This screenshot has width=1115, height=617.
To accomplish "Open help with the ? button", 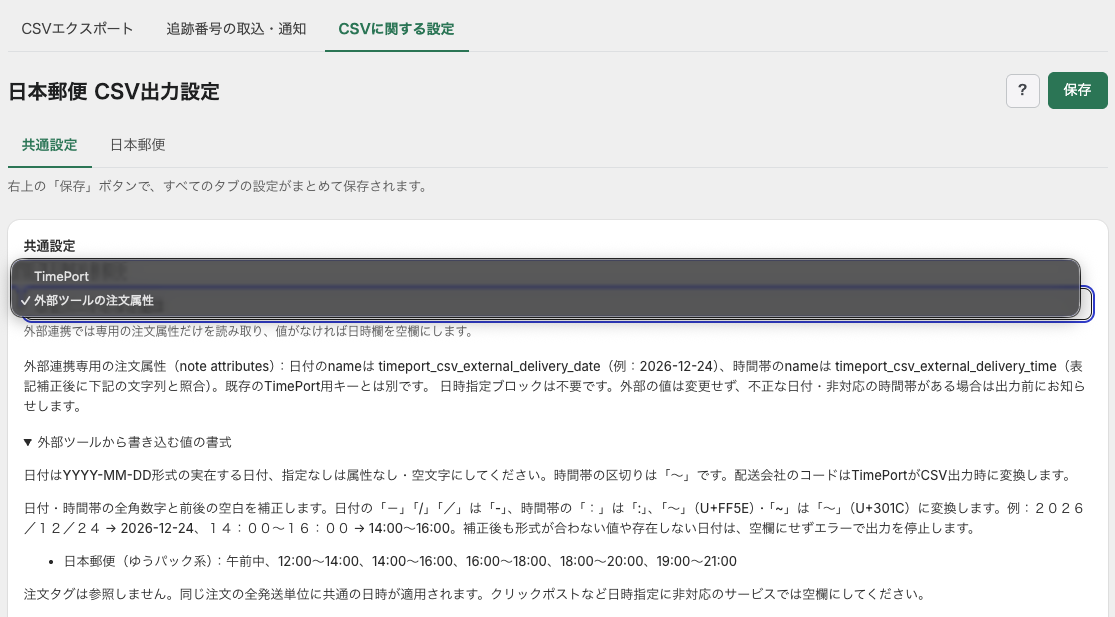I will pos(1023,90).
